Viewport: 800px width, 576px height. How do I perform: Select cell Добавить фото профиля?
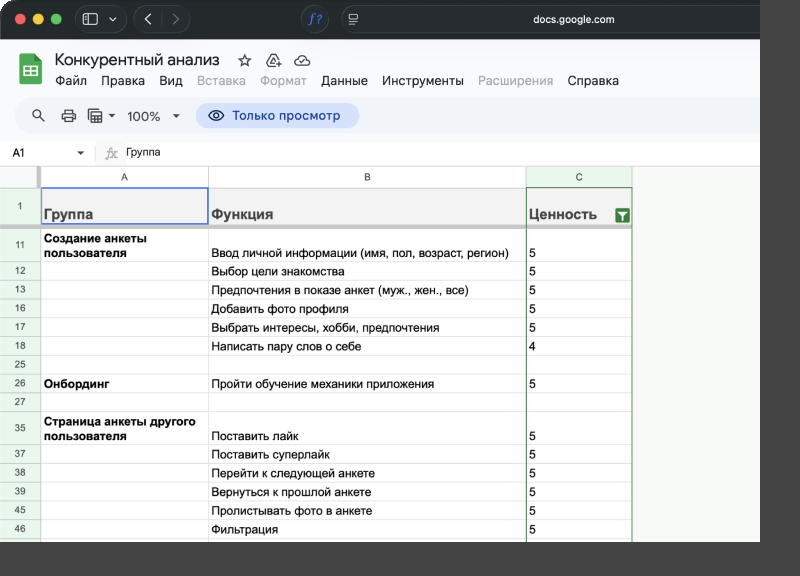(367, 309)
